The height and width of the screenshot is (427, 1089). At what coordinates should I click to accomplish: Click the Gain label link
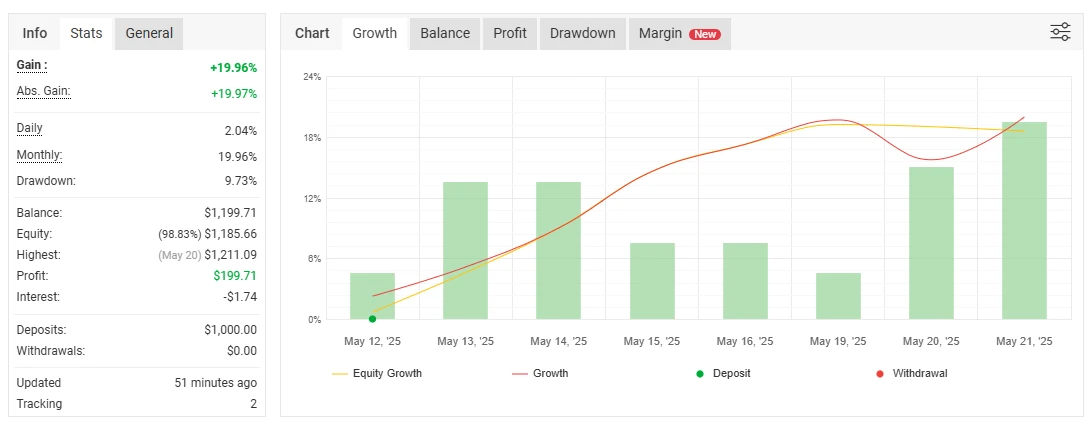(x=32, y=65)
